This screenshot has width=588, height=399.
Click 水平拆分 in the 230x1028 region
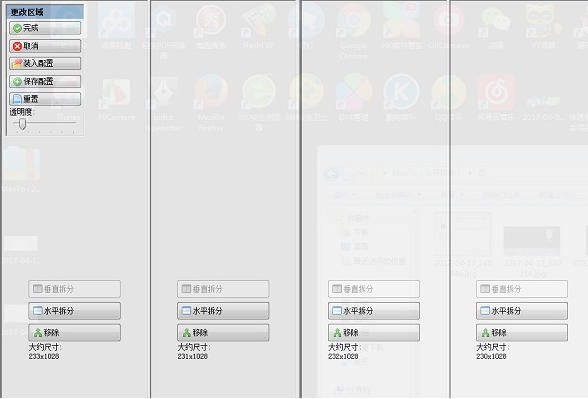click(x=522, y=311)
